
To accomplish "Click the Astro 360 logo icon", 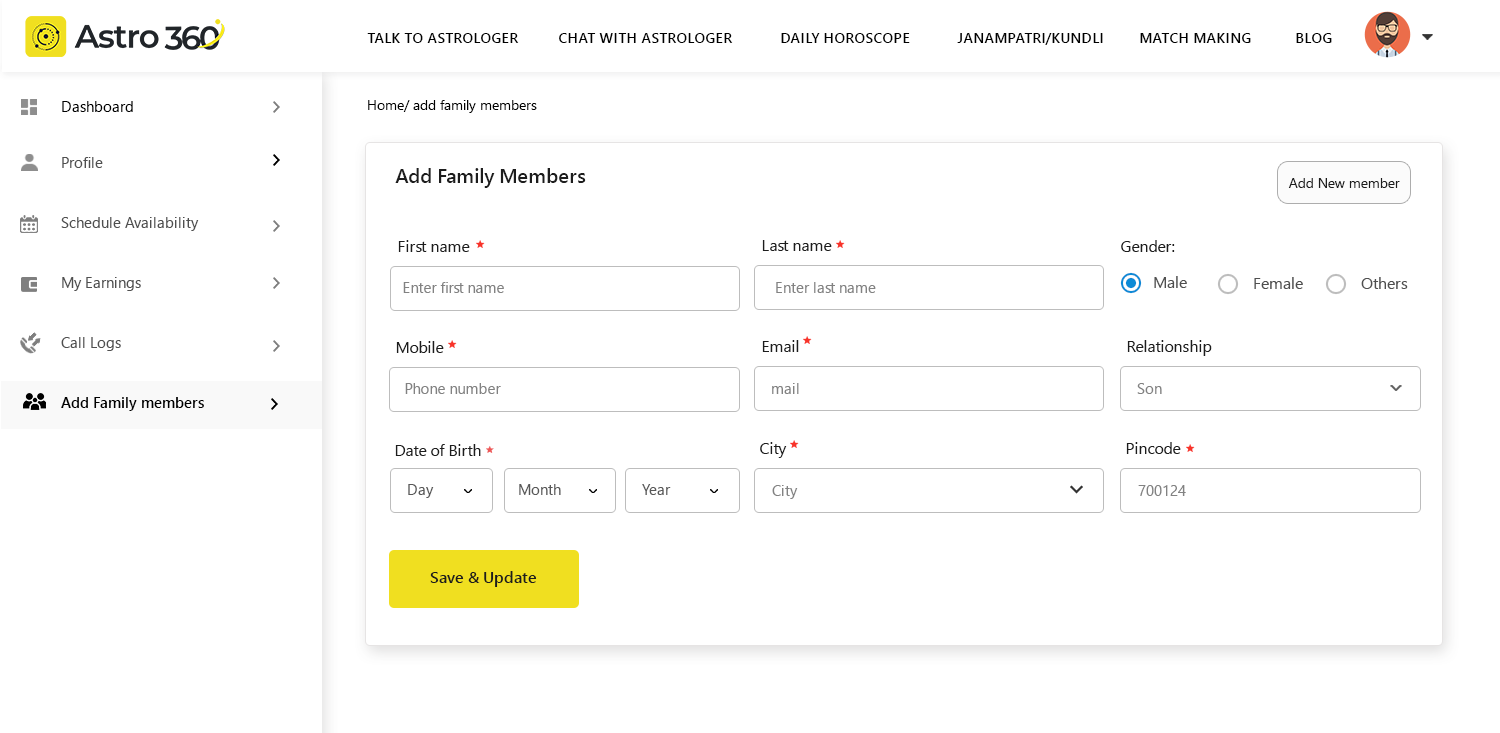I will coord(45,37).
